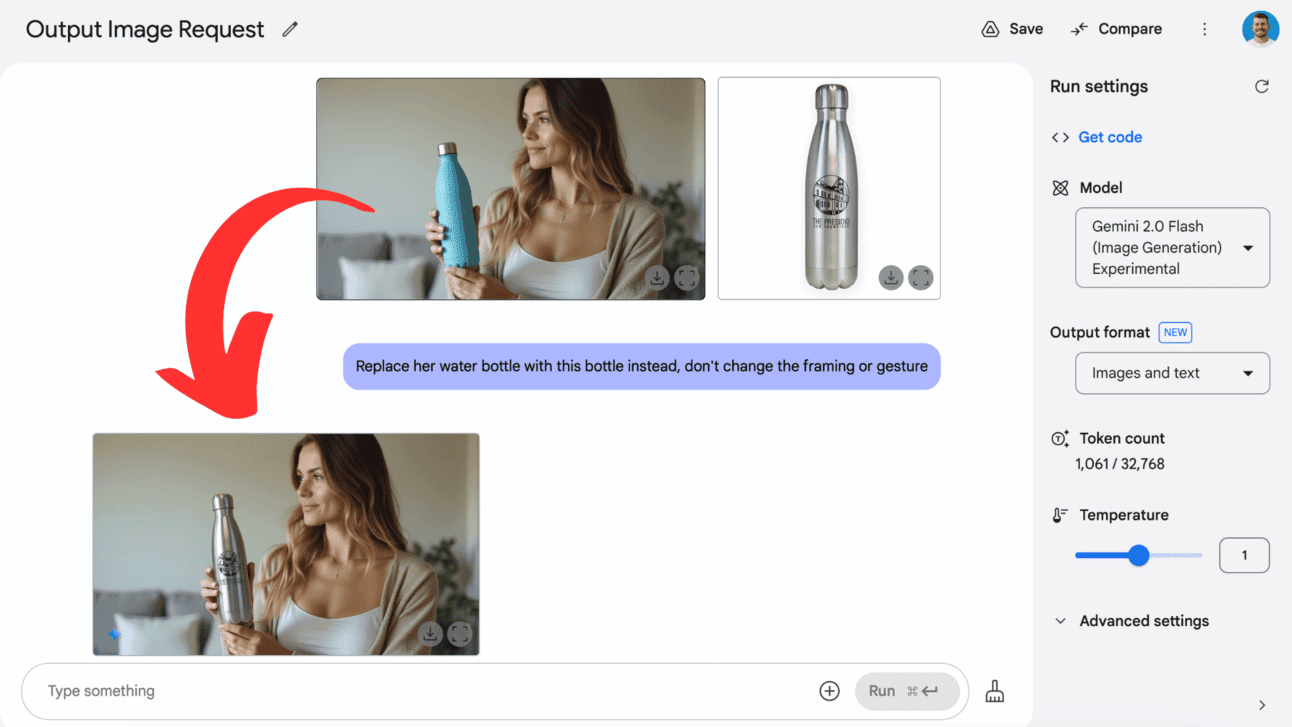Image resolution: width=1292 pixels, height=727 pixels.
Task: Download the woman with blue bottle image
Action: tap(657, 278)
